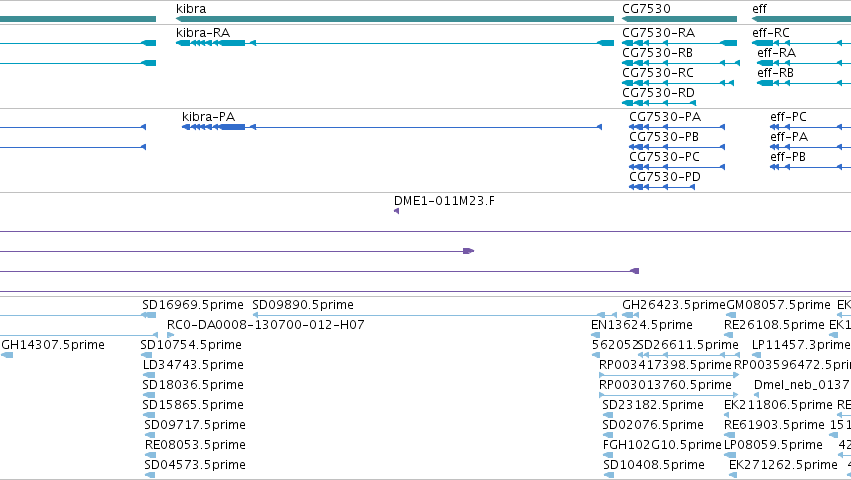Select EST label GM08057.5prime
Viewport: 851px width, 480px height.
pos(778,305)
